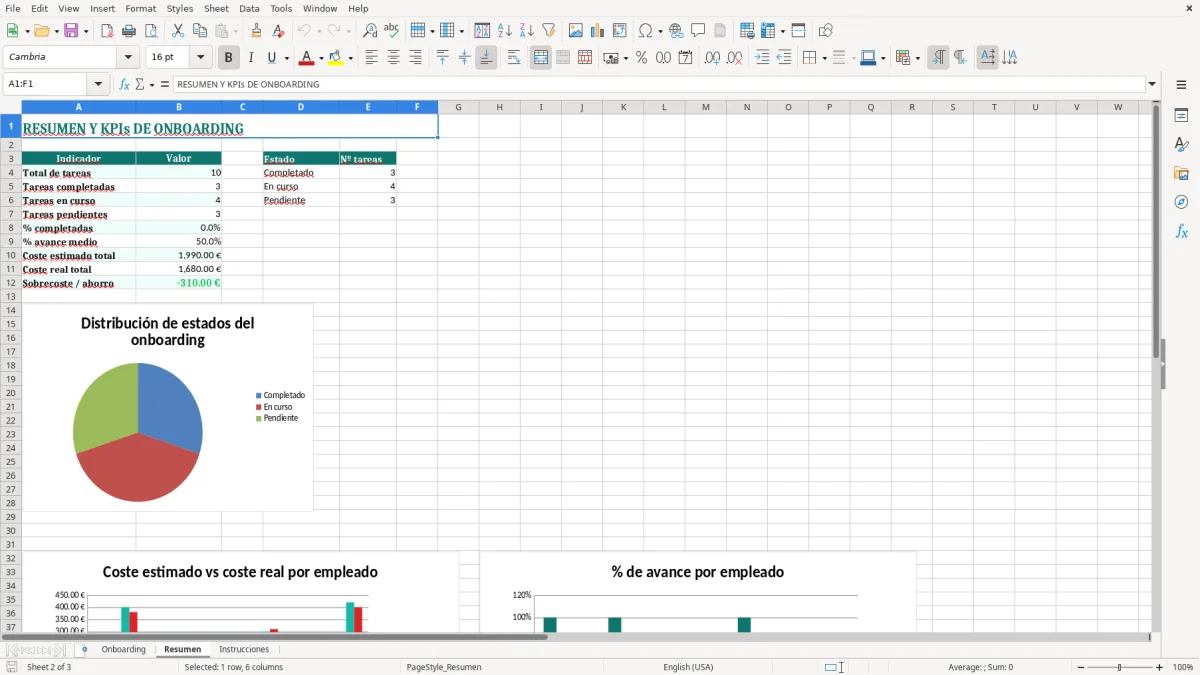Click the zoom slider in the status bar
The width and height of the screenshot is (1200, 675).
tap(1120, 667)
